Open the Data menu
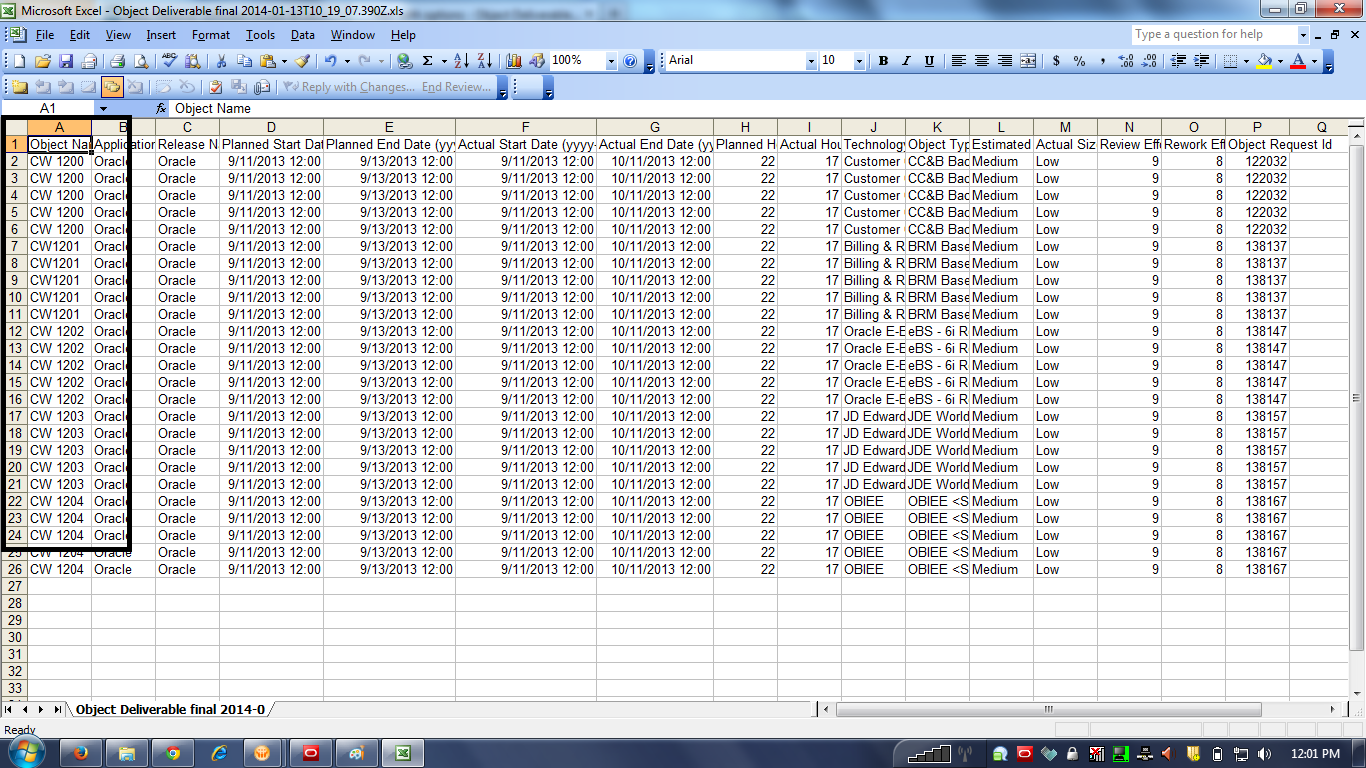This screenshot has height=768, width=1366. 303,35
